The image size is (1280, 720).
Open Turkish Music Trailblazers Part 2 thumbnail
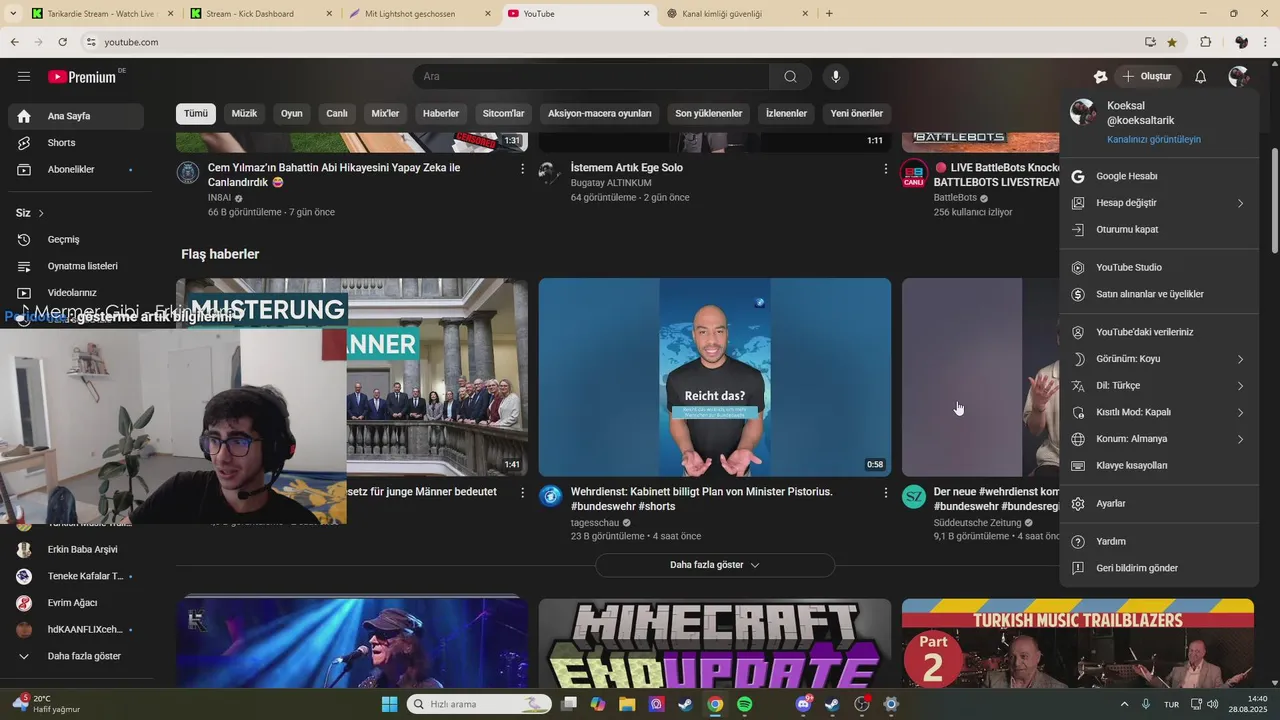[1078, 643]
